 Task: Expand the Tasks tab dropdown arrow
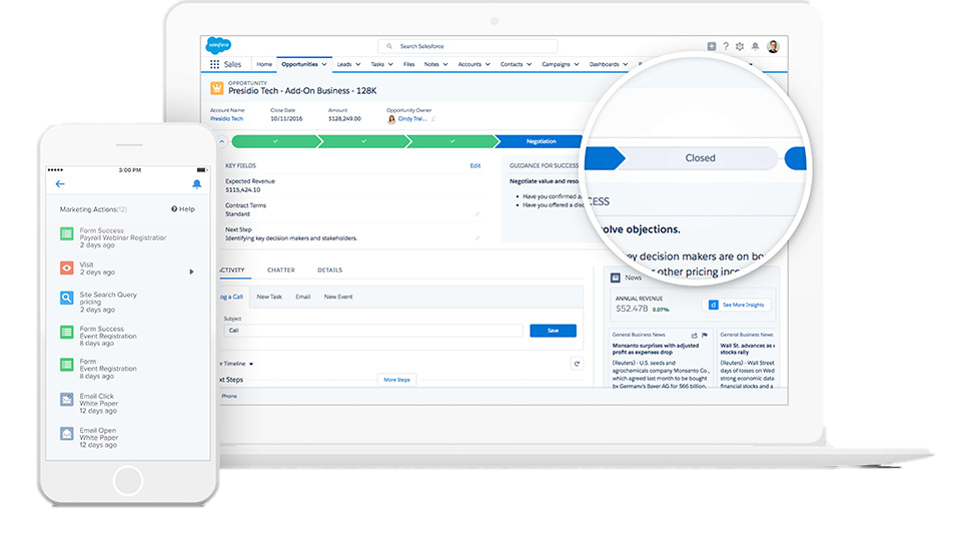coord(390,64)
